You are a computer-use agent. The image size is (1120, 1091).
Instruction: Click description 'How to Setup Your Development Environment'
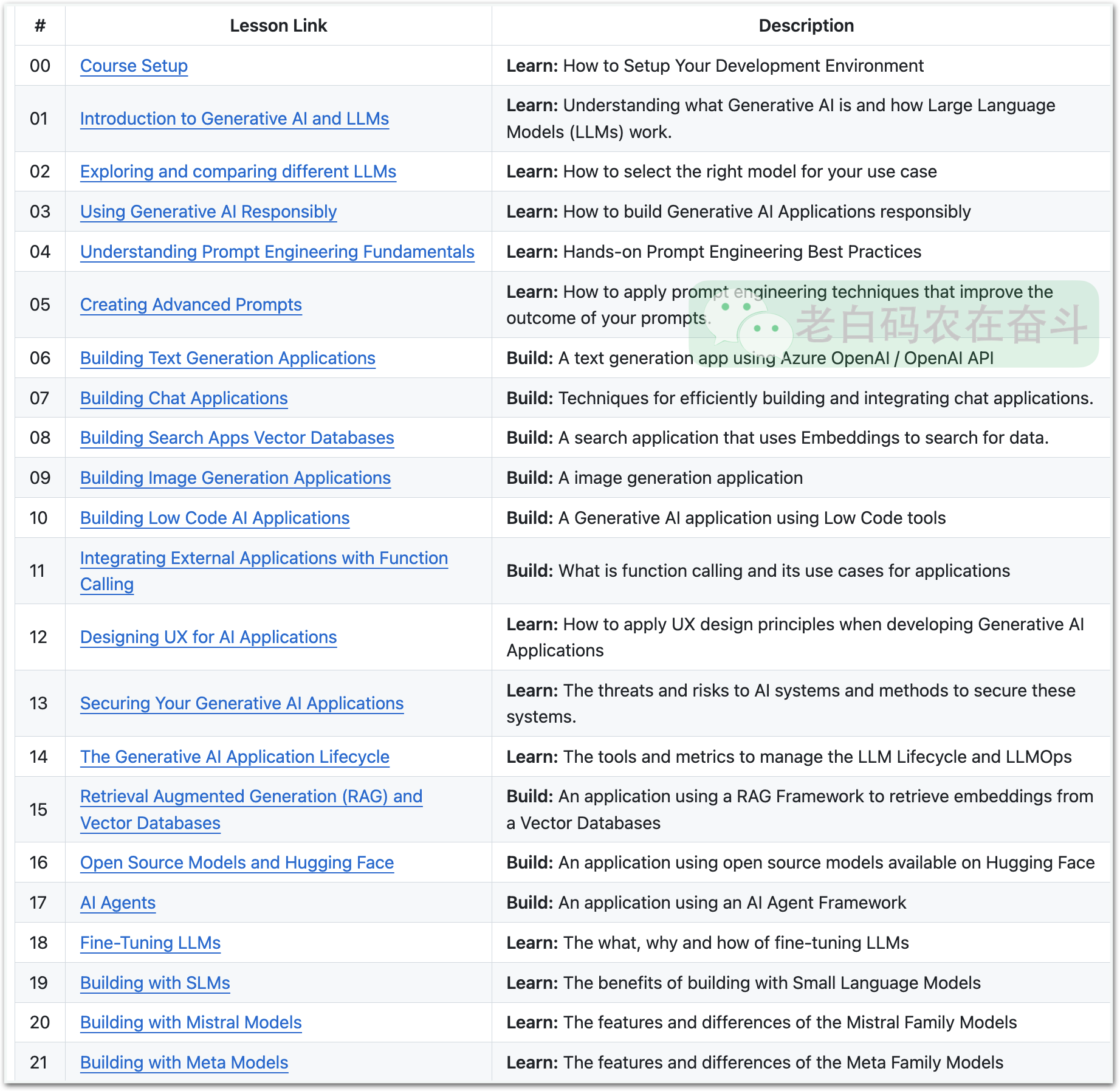(743, 66)
